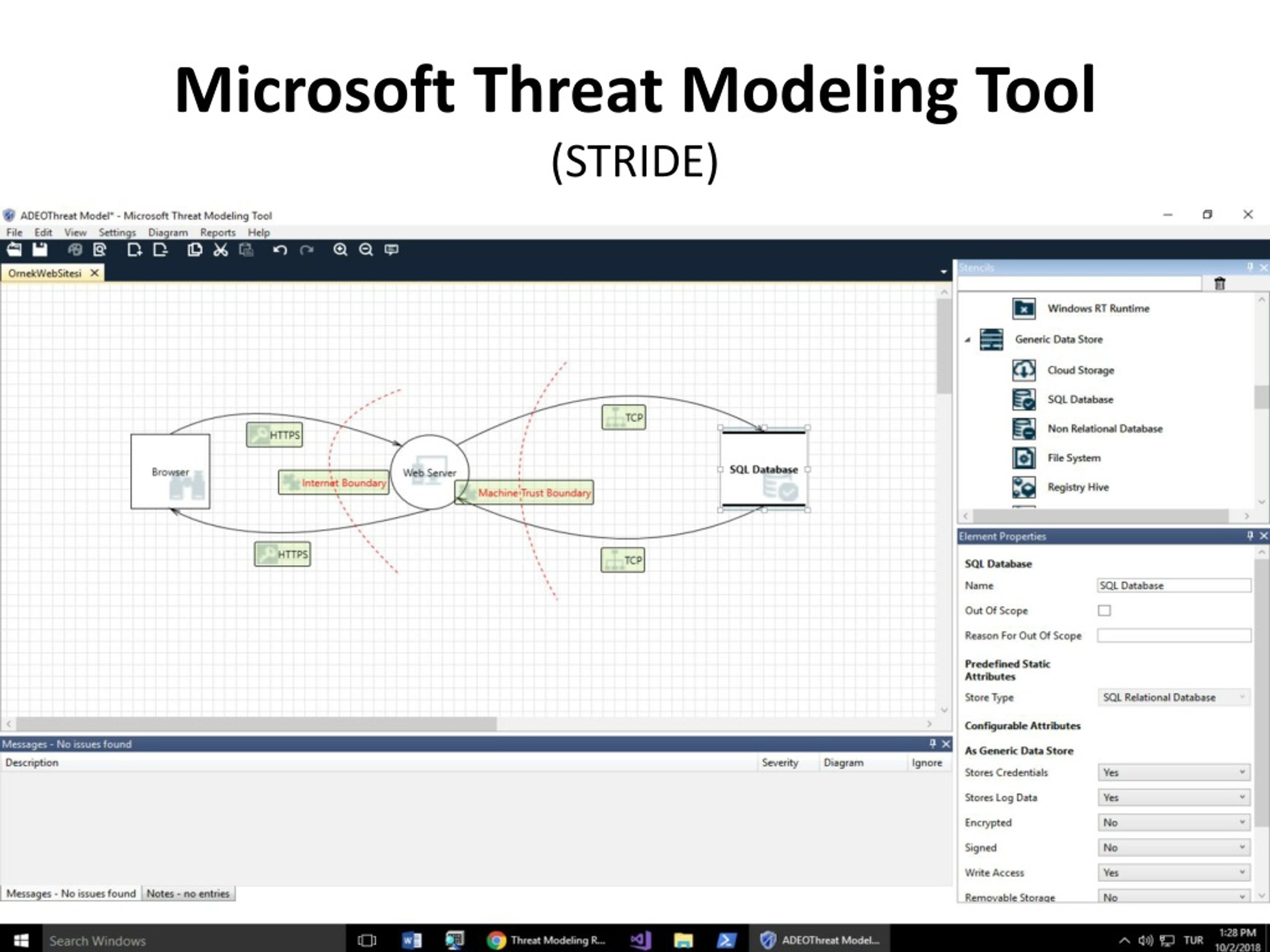Zoom out of the diagram
Screen dimensions: 1270x952
pos(366,249)
